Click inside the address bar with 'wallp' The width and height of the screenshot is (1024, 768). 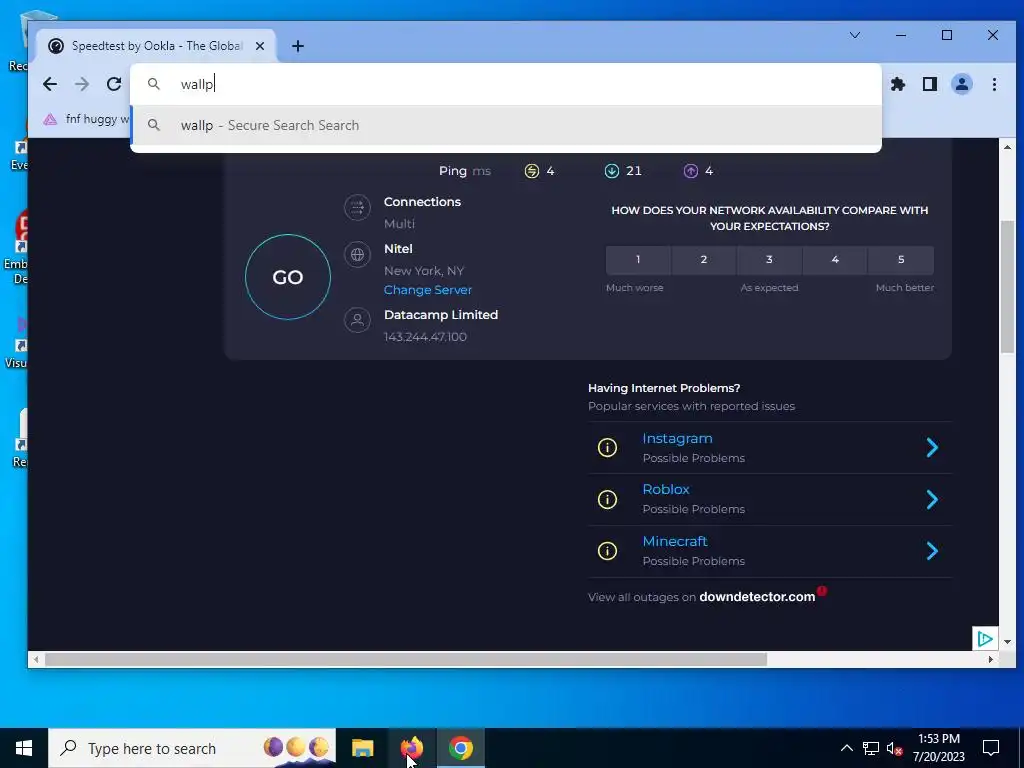pyautogui.click(x=505, y=84)
